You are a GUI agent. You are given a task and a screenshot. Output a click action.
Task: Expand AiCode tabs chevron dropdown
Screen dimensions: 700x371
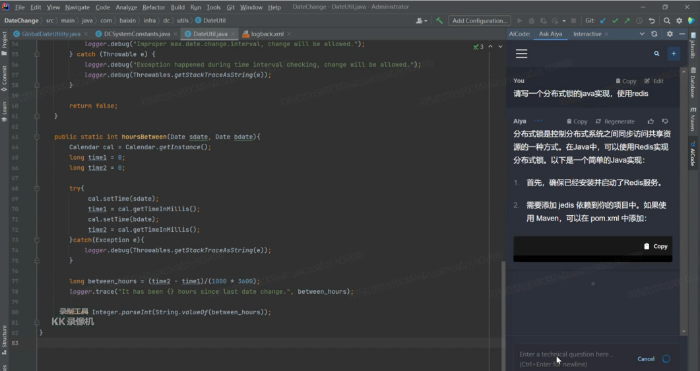(642, 34)
